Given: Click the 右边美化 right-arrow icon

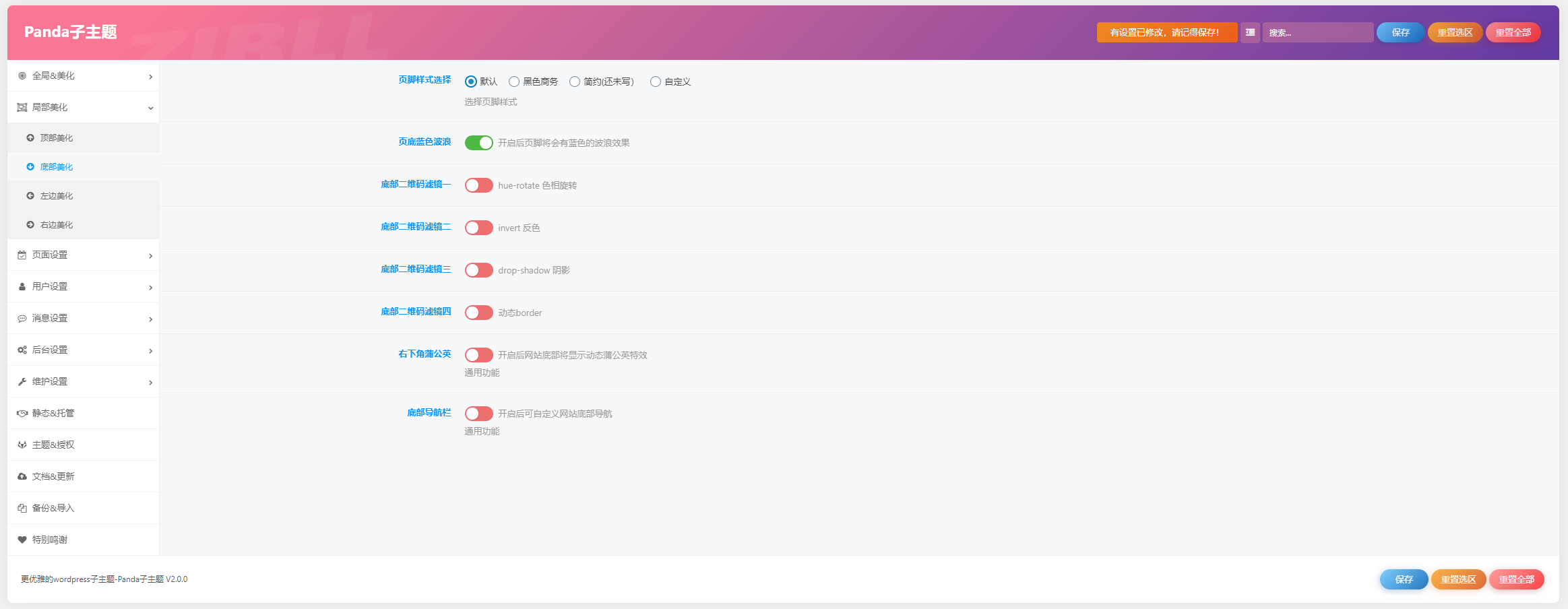Looking at the screenshot, I should [x=30, y=225].
